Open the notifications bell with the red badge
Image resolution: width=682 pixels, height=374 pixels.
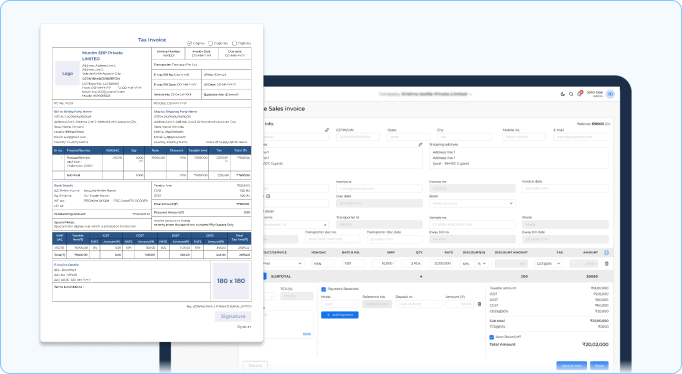579,94
